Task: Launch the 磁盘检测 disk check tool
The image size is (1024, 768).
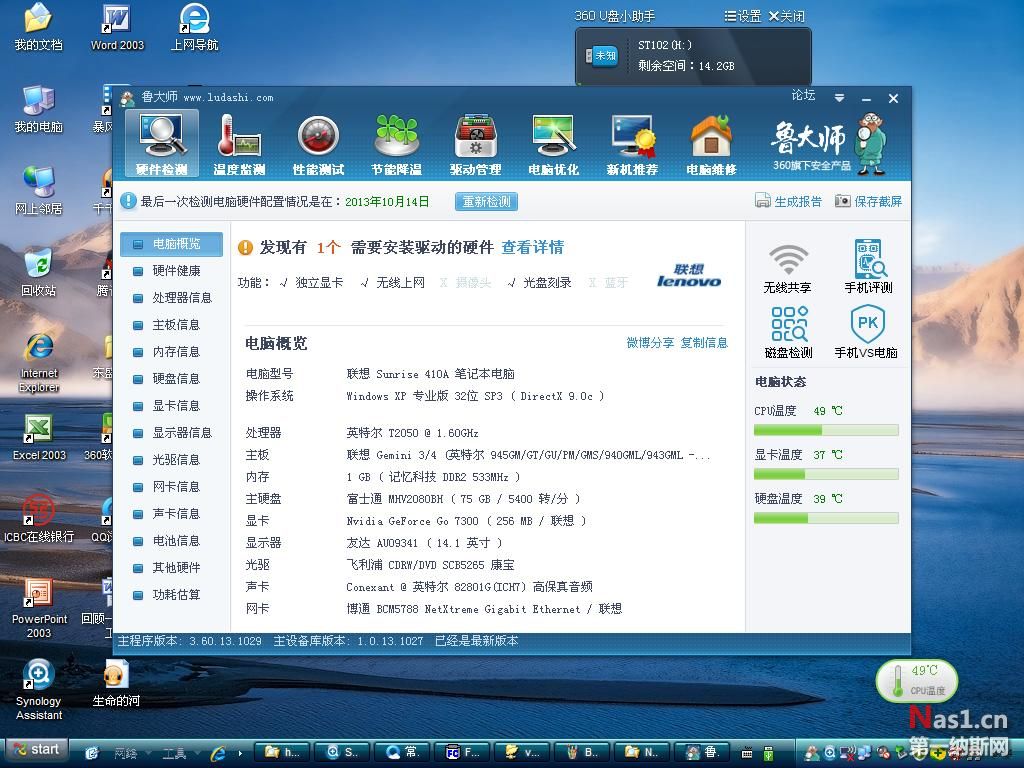Action: coord(788,332)
